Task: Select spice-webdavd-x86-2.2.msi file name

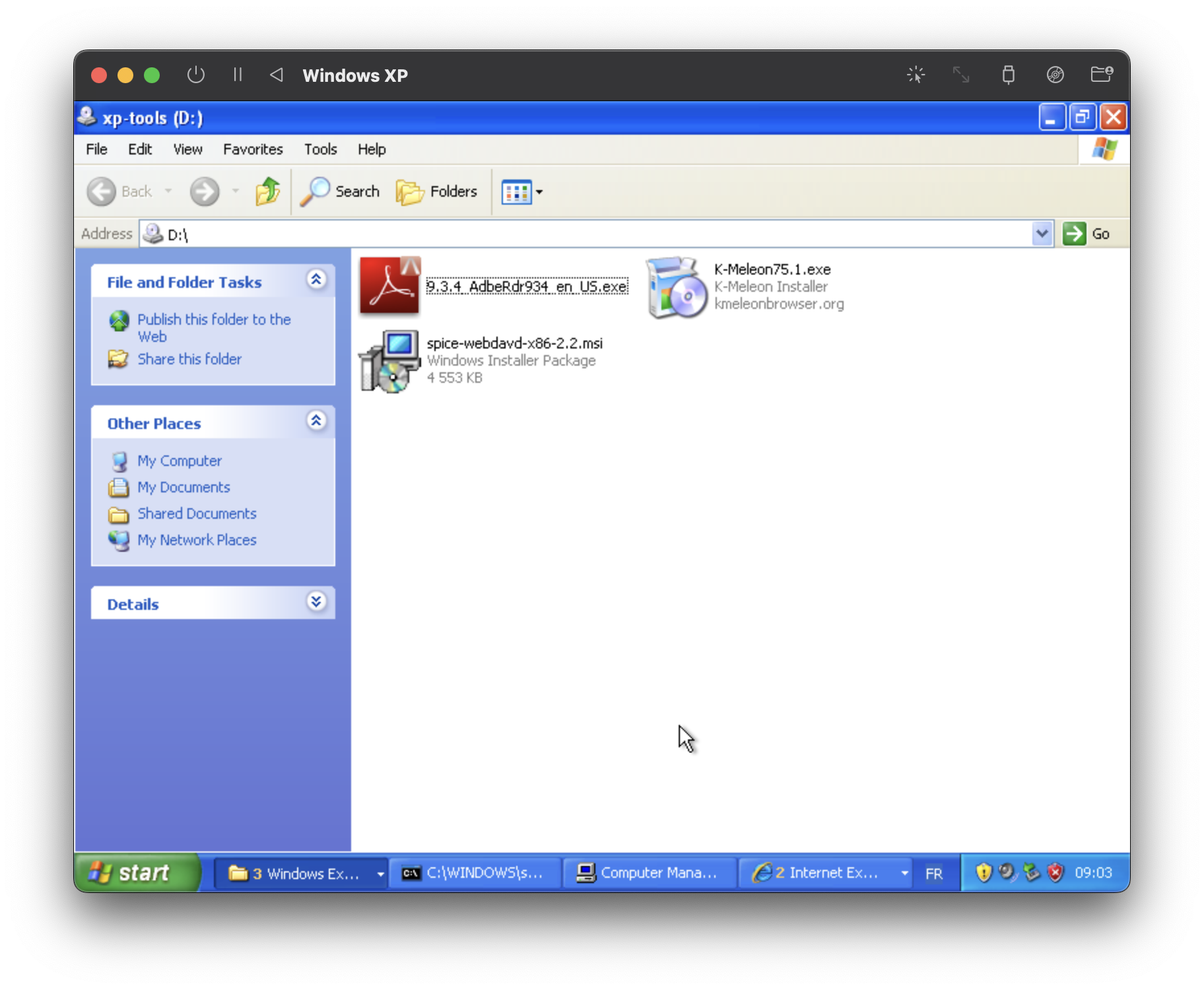Action: point(514,343)
